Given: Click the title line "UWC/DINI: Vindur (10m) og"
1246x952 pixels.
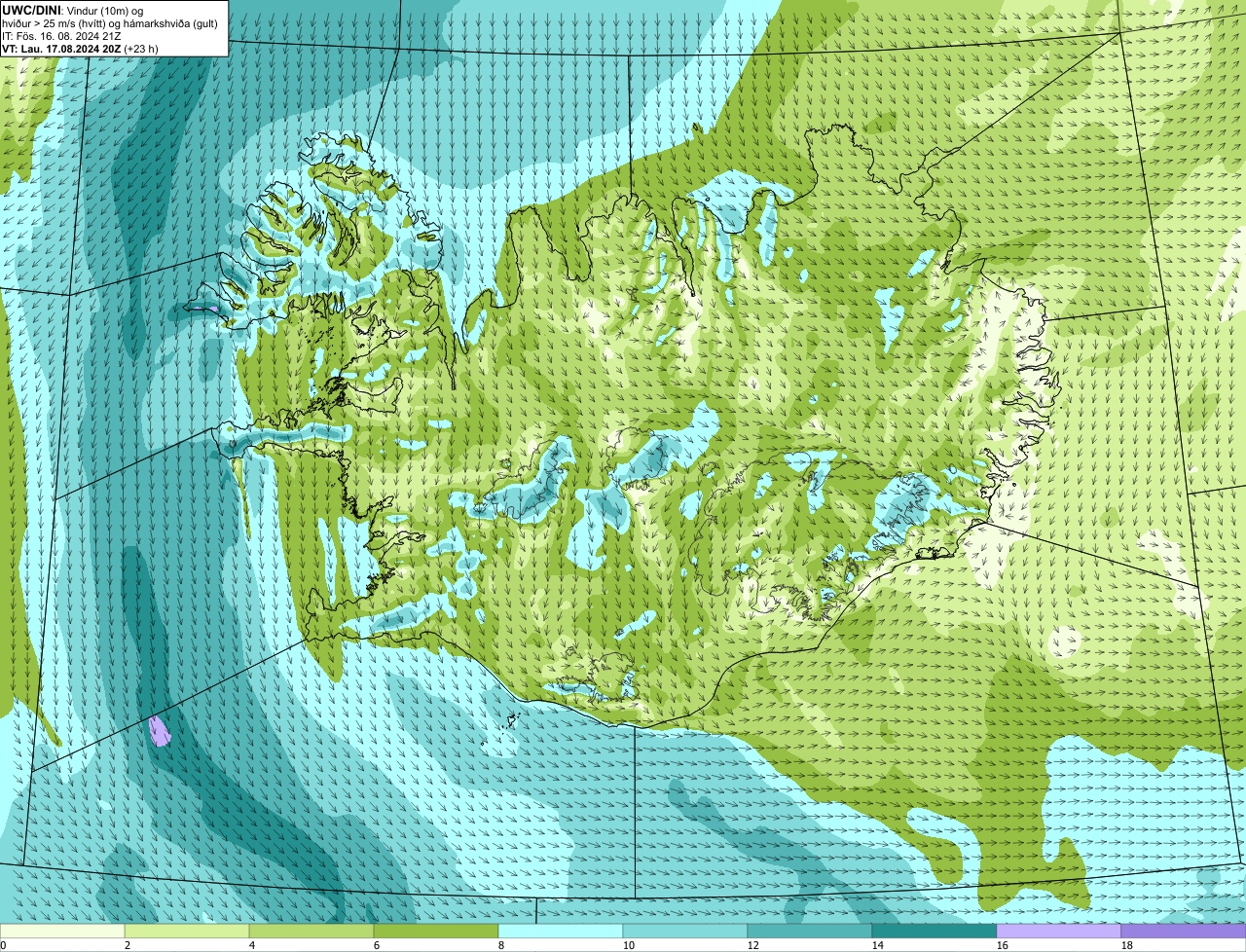Looking at the screenshot, I should point(73,10).
